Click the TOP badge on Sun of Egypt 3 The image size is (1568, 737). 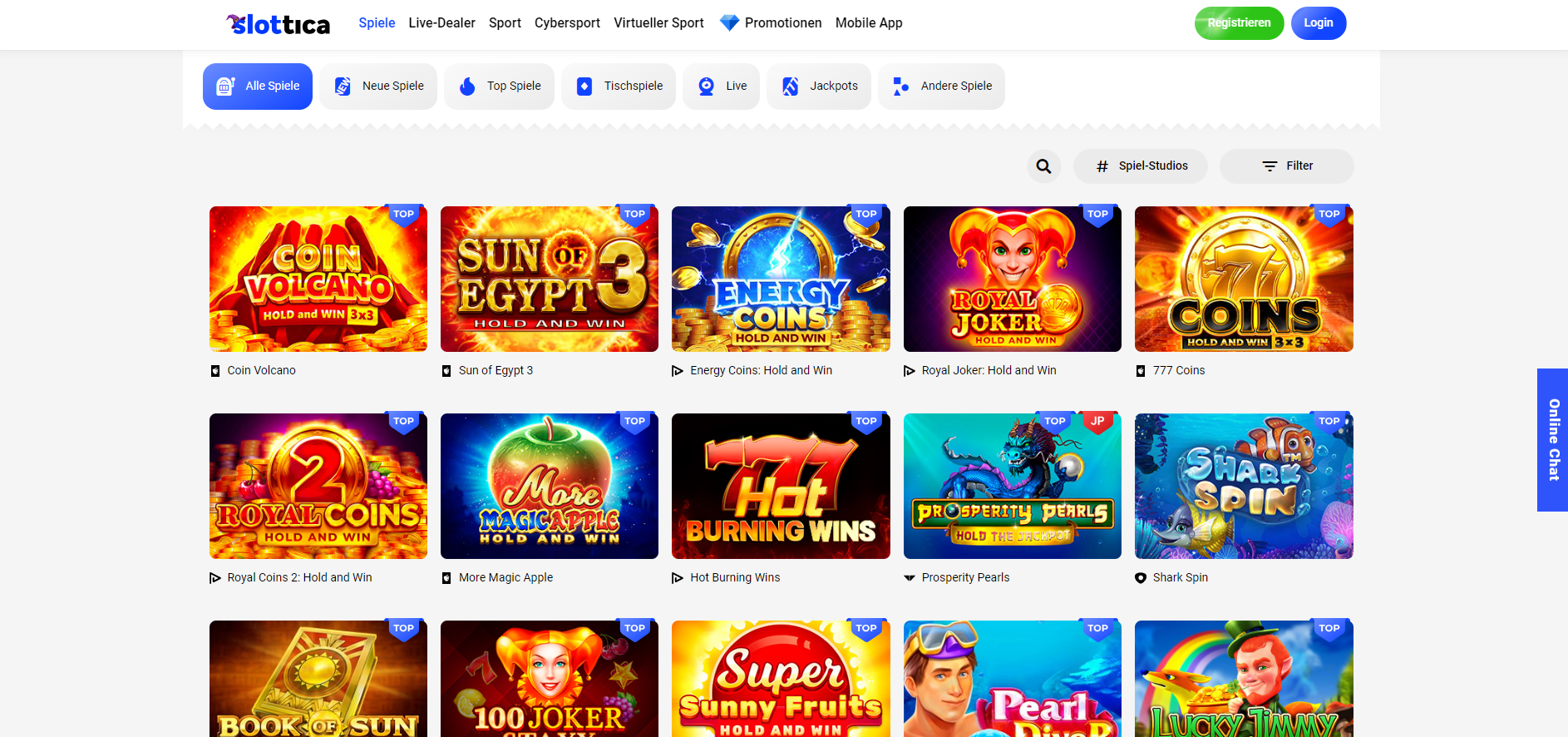634,215
